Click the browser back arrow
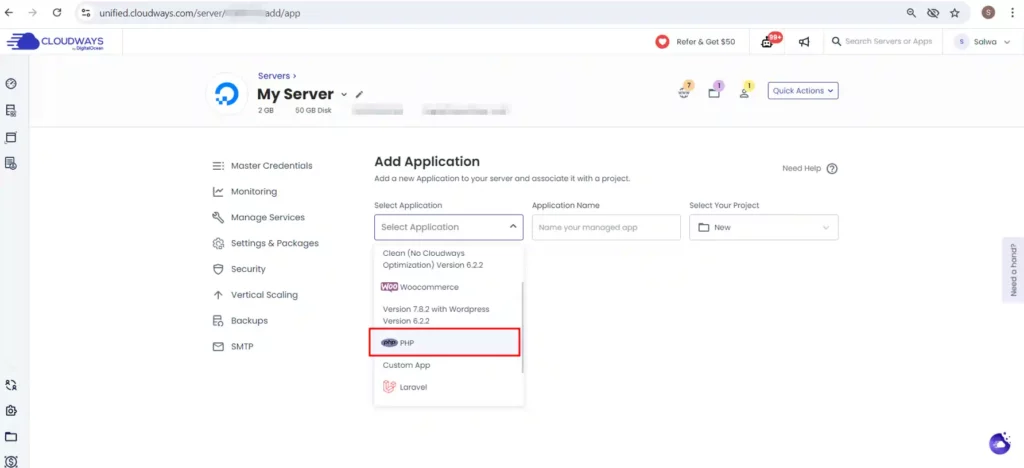 coord(9,12)
